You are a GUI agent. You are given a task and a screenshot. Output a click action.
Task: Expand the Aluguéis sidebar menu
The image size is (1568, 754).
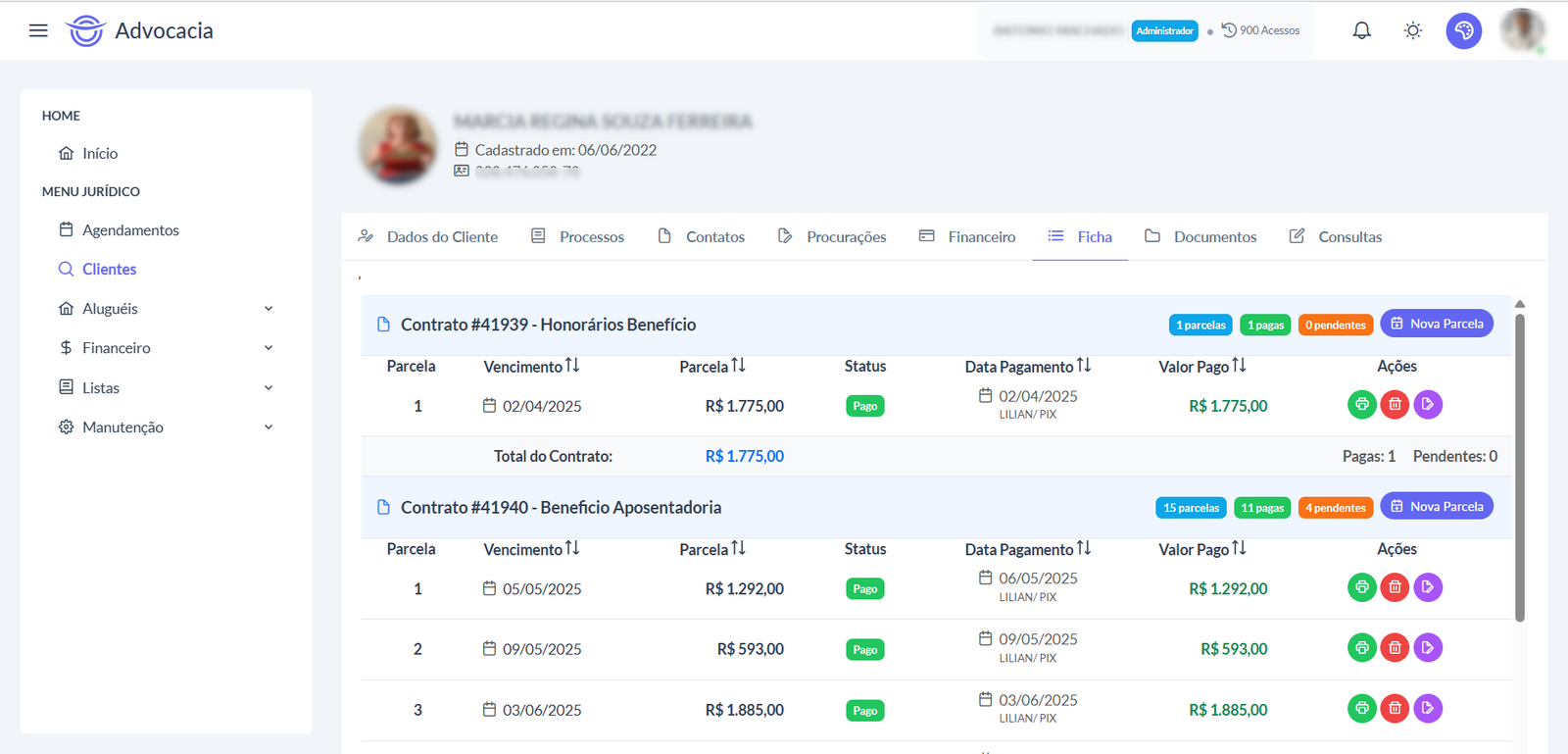pyautogui.click(x=166, y=309)
